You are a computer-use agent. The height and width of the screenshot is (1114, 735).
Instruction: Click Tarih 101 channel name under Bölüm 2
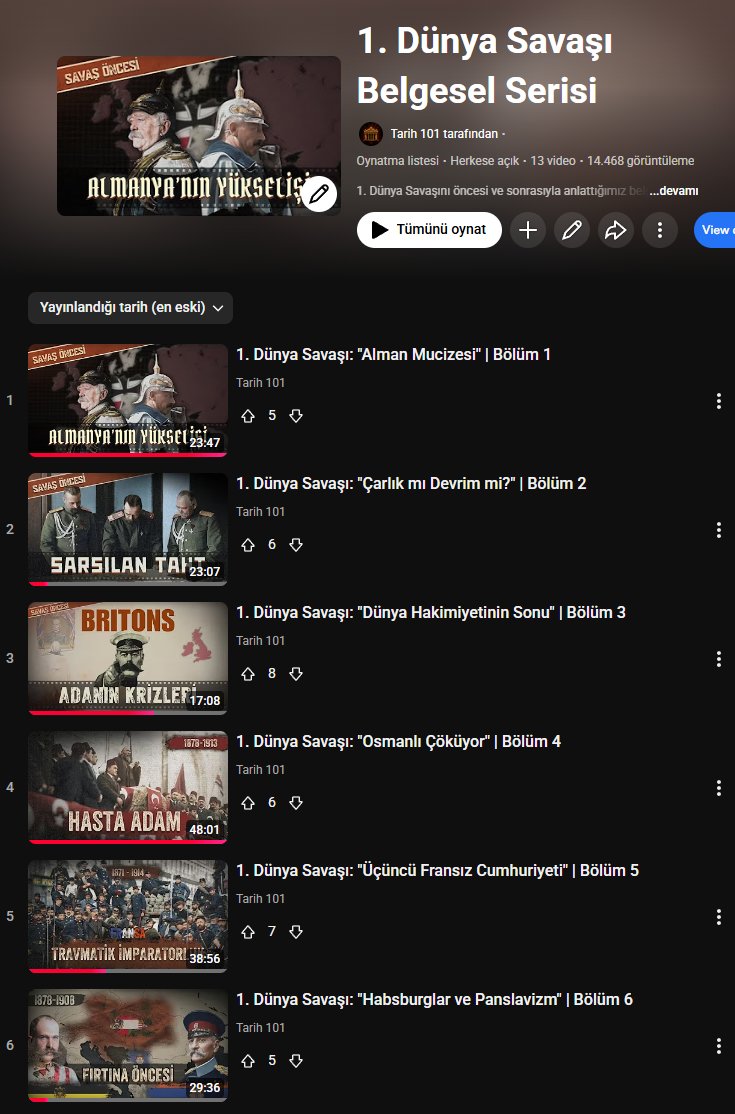pos(261,512)
